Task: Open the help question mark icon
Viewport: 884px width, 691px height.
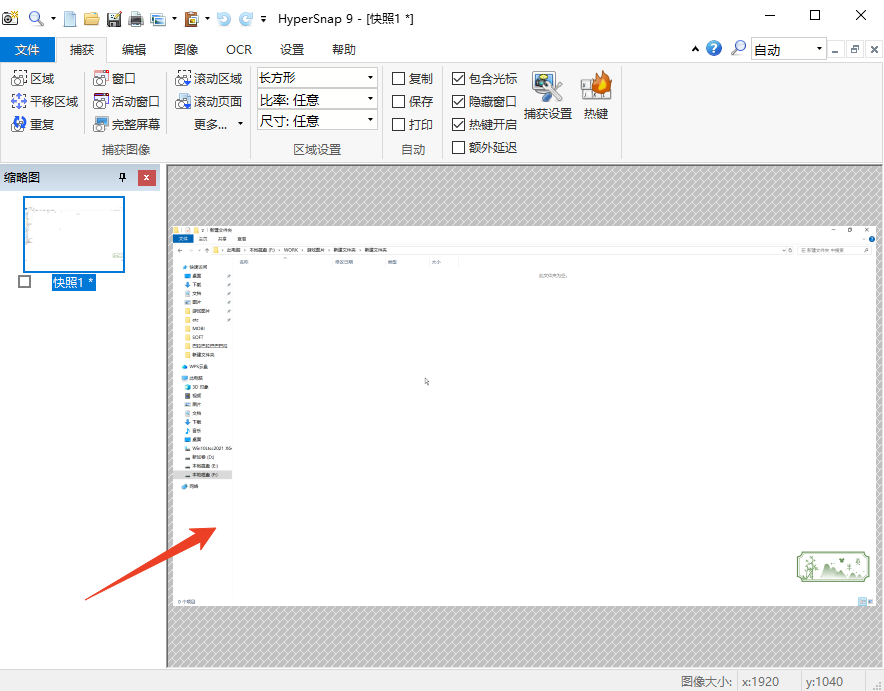Action: point(714,48)
